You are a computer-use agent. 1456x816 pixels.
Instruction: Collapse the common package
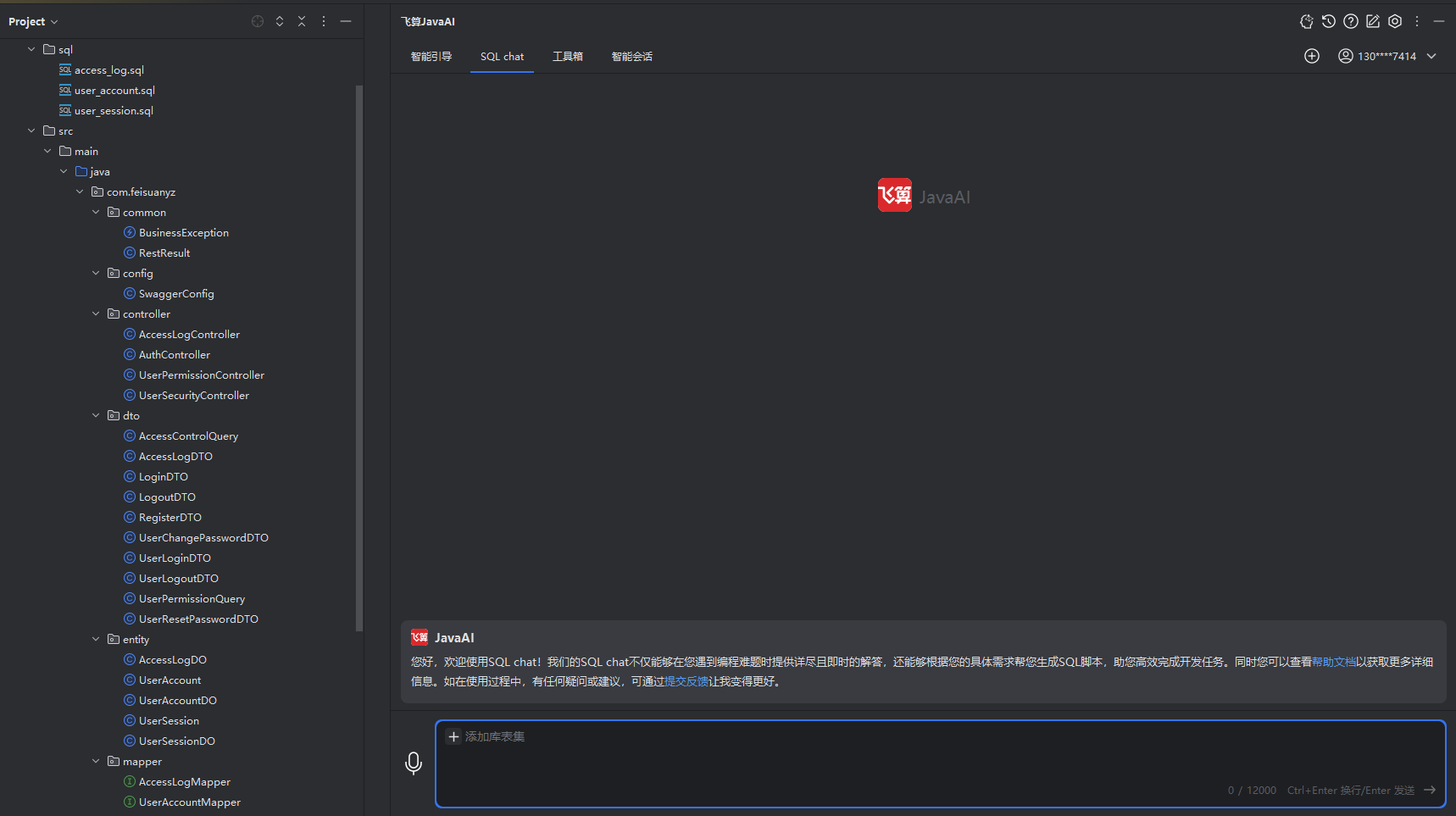[96, 212]
